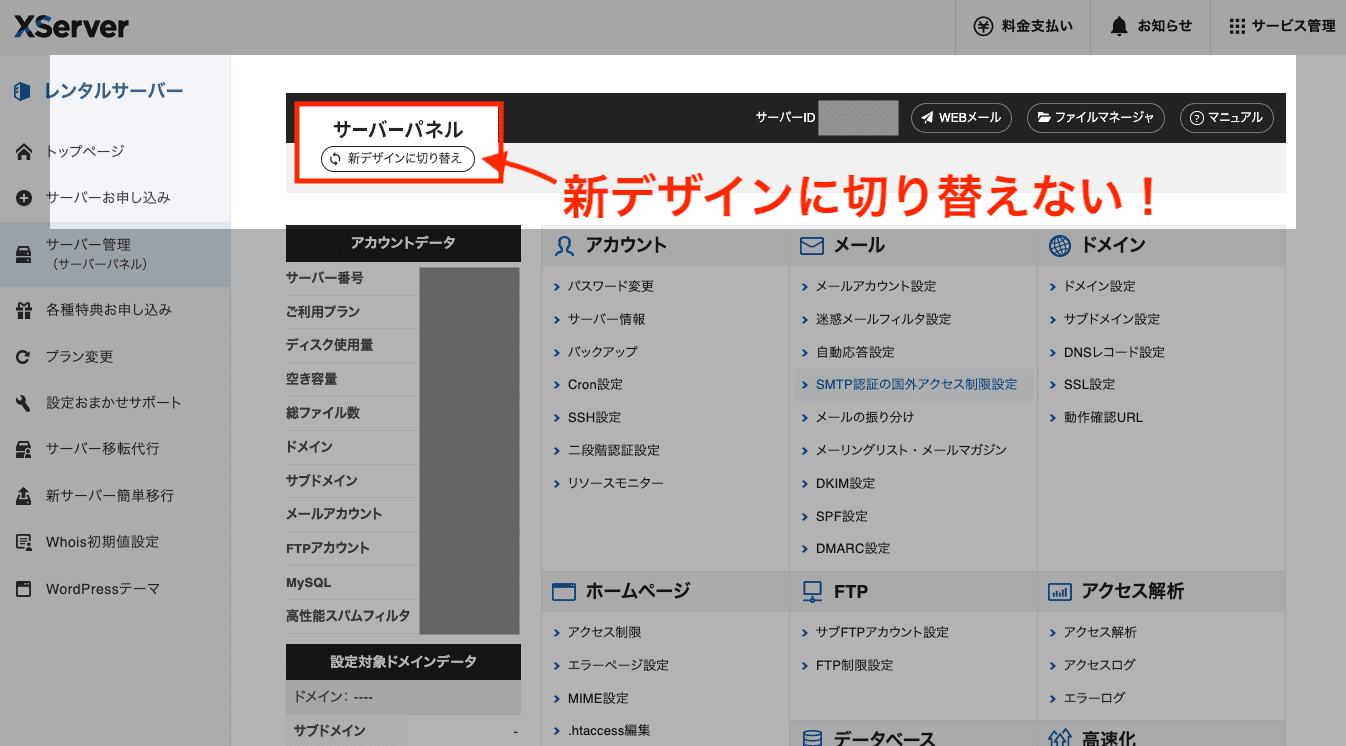This screenshot has width=1346, height=746.
Task: Click the window icon beside ホームページ heading
Action: pos(564,592)
